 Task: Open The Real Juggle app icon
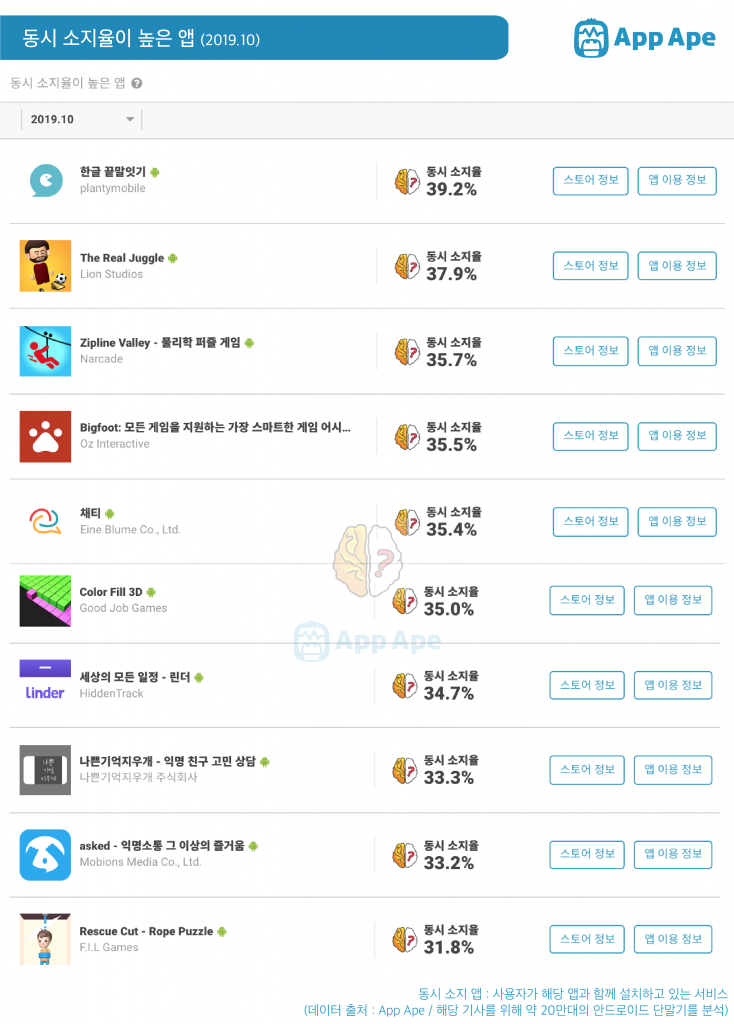pyautogui.click(x=45, y=266)
